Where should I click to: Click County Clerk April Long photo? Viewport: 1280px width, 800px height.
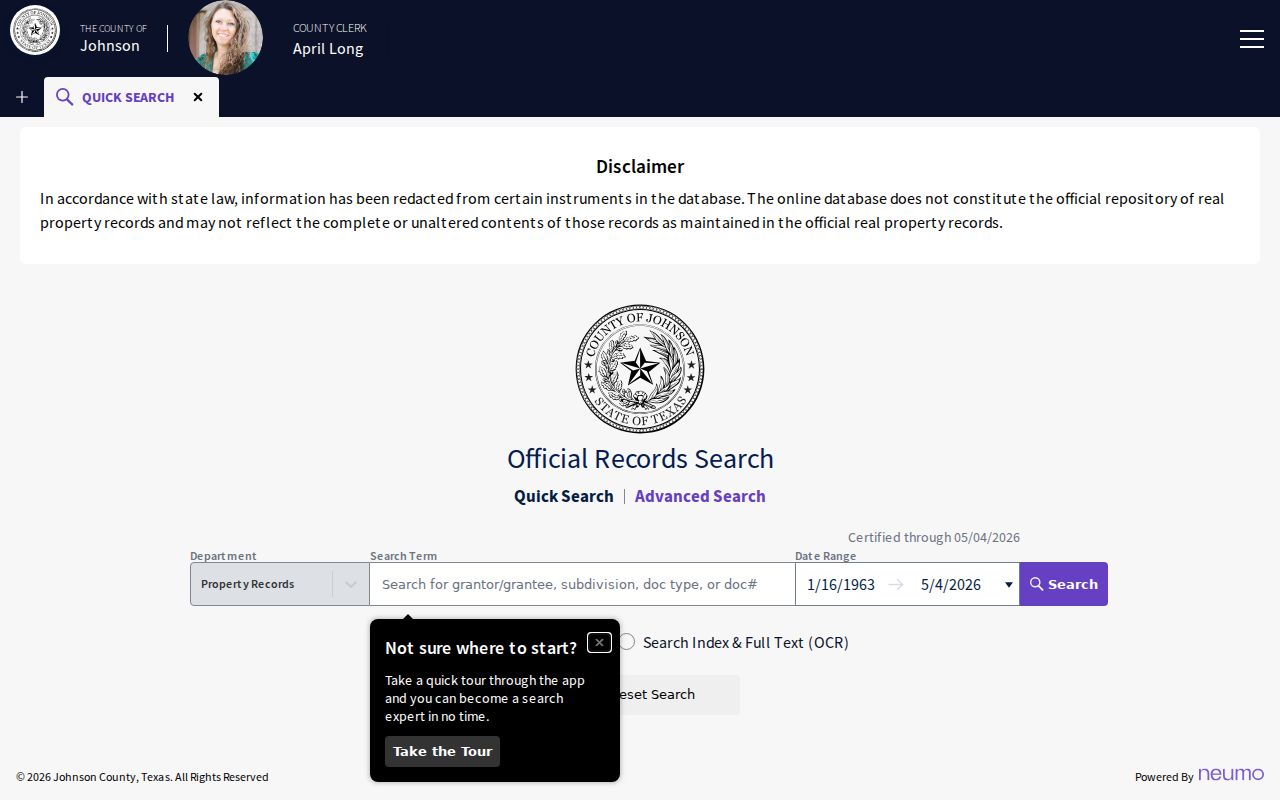[225, 38]
